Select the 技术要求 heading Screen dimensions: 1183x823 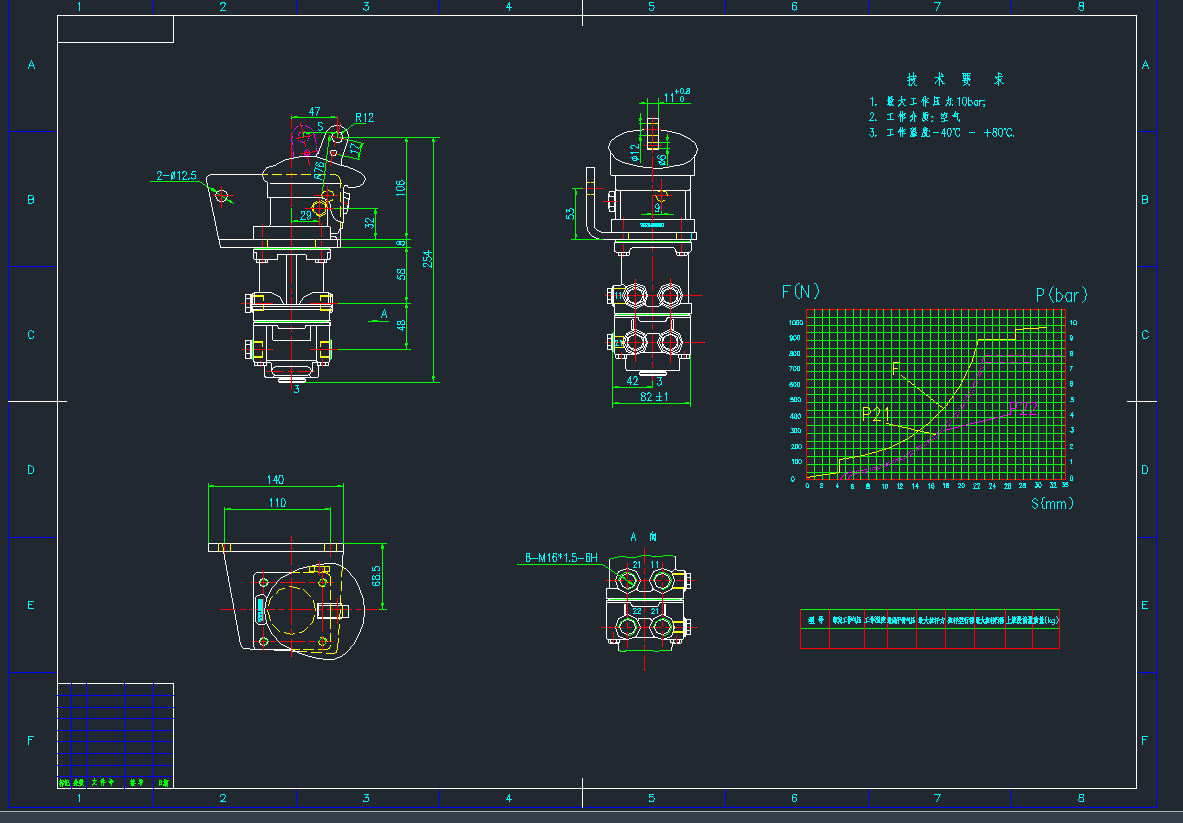click(x=955, y=79)
